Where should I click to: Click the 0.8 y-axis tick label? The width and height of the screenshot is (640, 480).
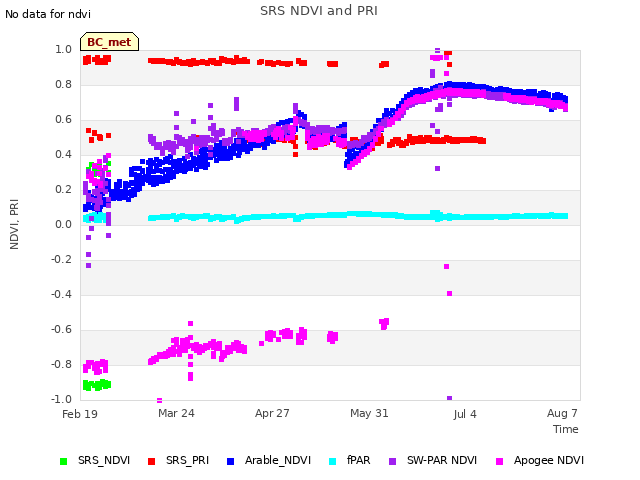pyautogui.click(x=63, y=84)
